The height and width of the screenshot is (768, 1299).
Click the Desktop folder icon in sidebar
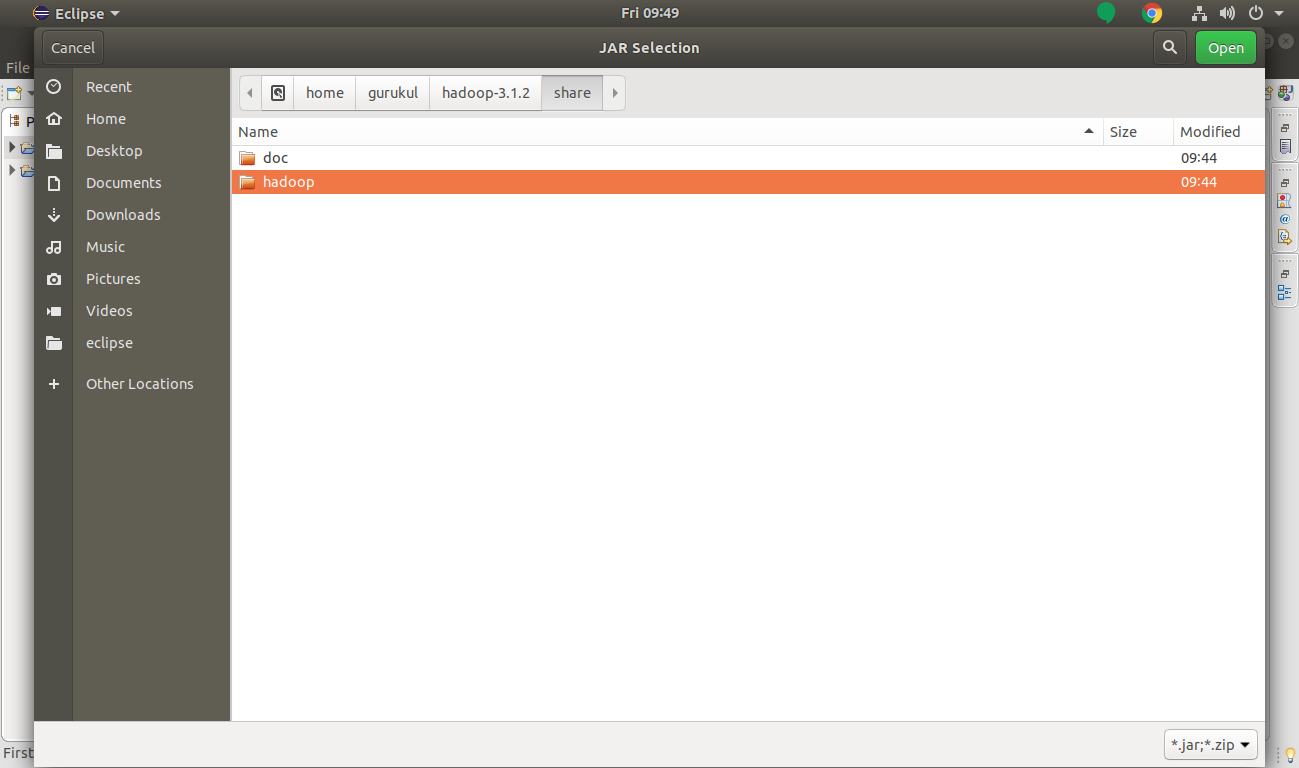[x=54, y=151]
